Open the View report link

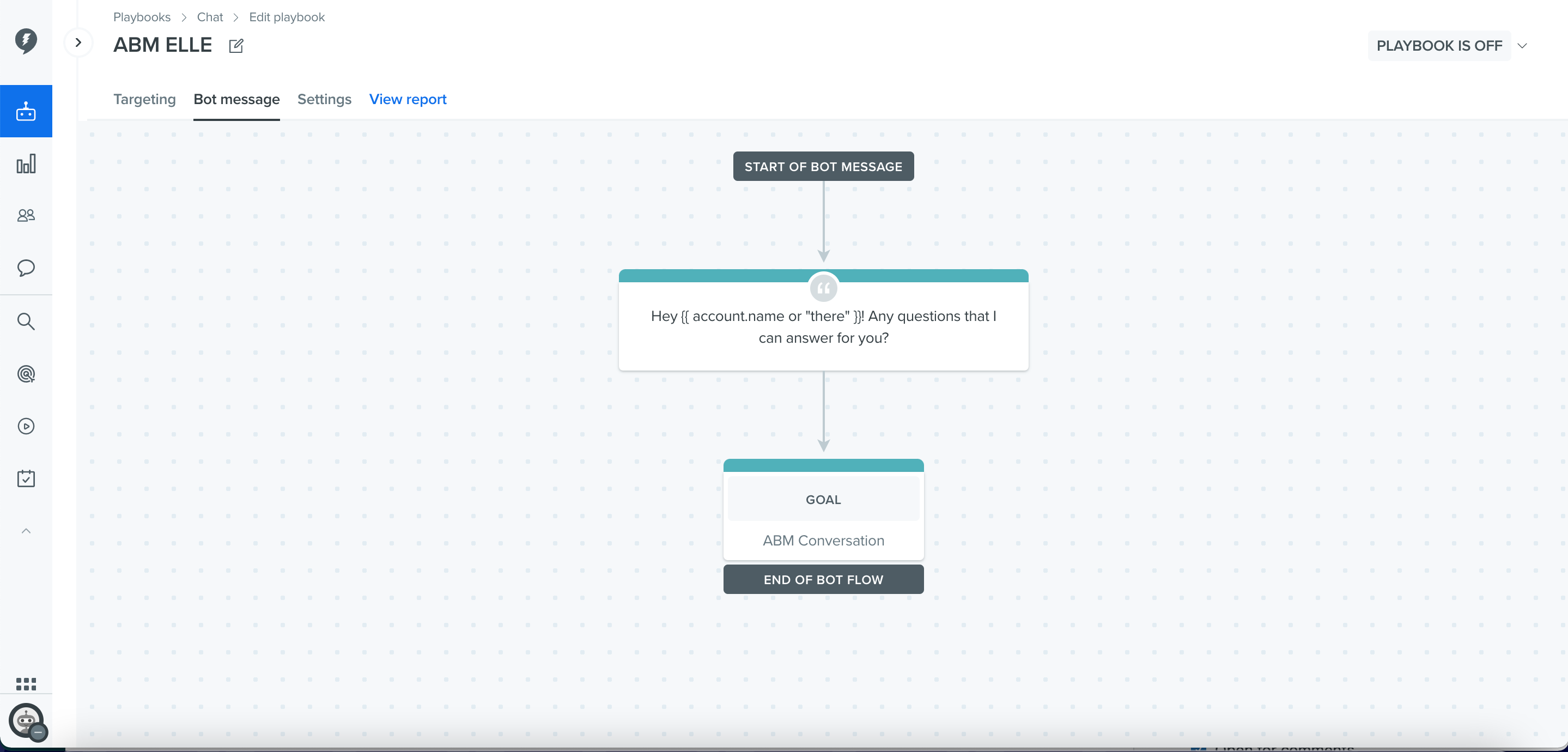tap(408, 99)
